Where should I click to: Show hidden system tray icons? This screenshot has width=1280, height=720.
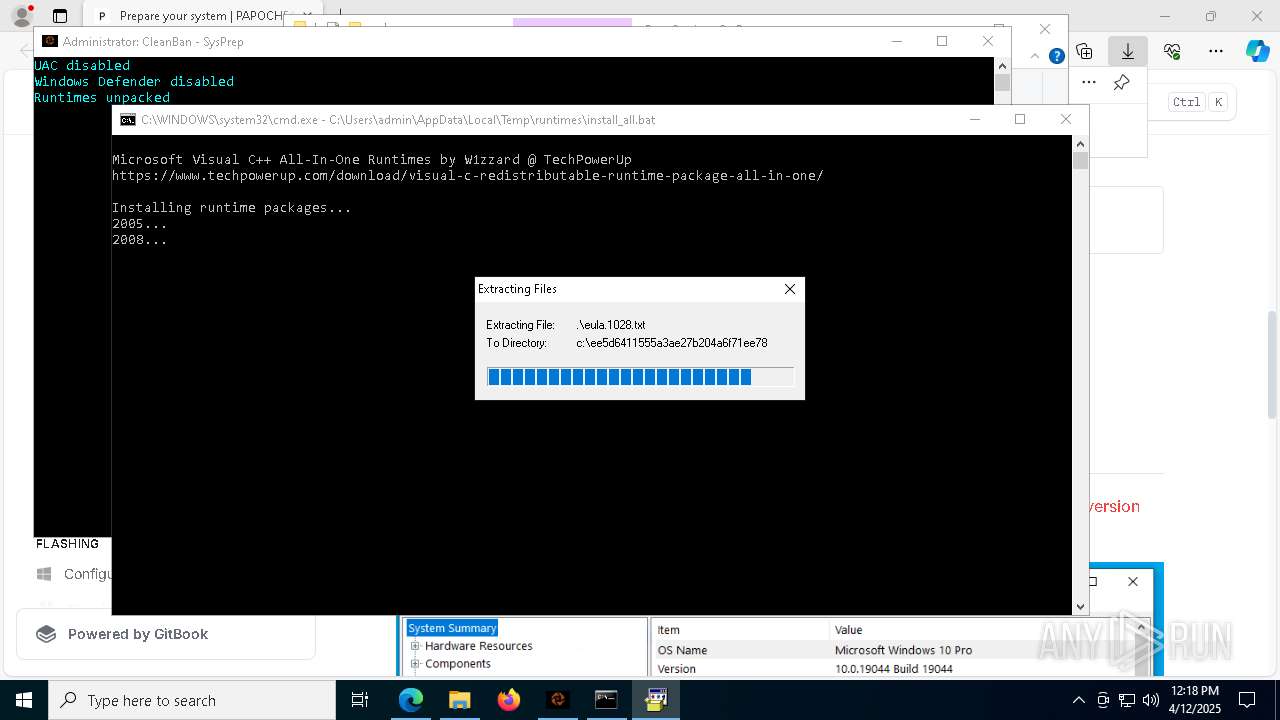(x=1078, y=700)
